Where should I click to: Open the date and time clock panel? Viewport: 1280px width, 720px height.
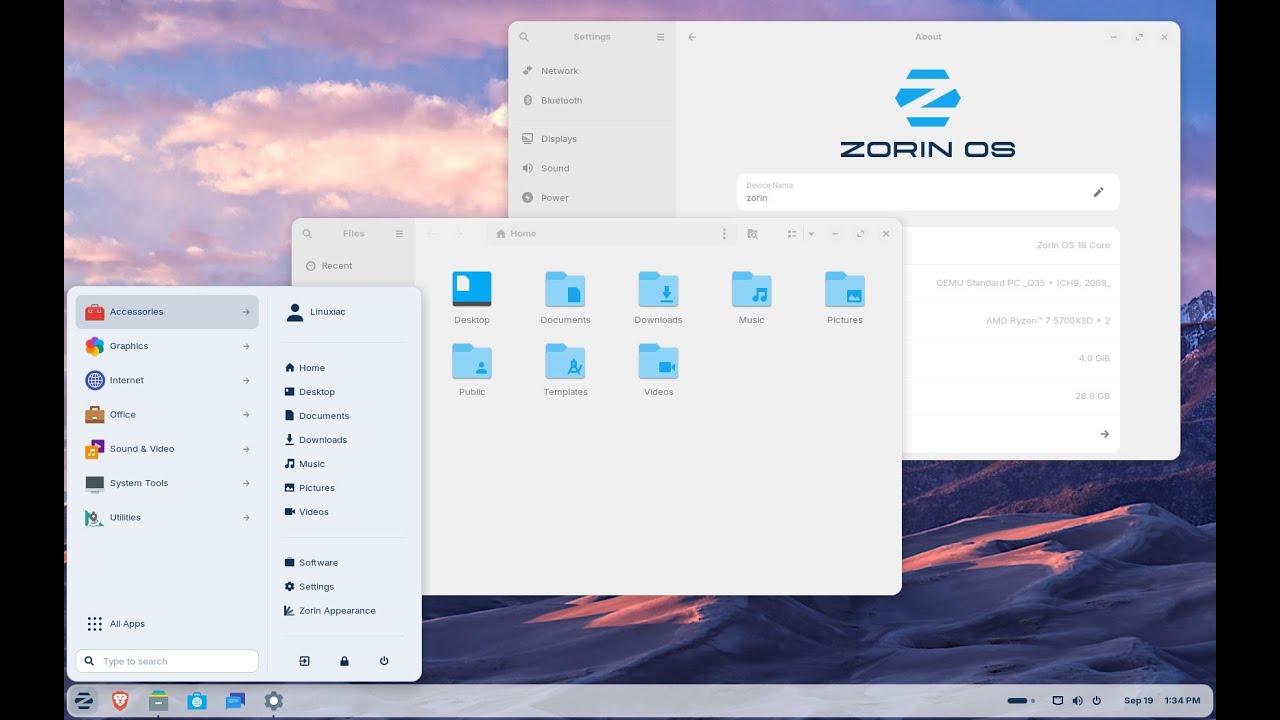pos(1162,701)
